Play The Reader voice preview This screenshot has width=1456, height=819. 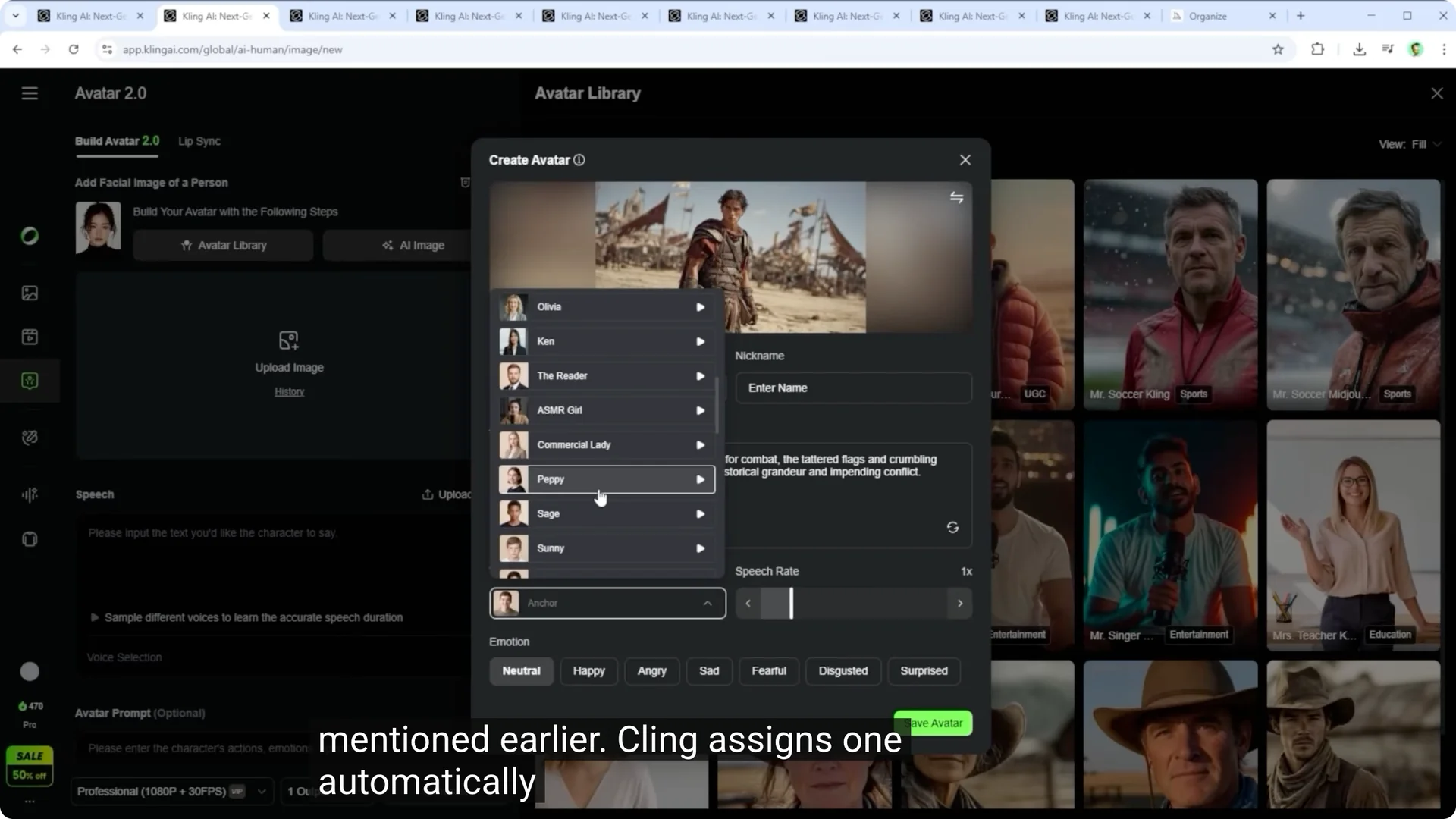click(x=701, y=376)
